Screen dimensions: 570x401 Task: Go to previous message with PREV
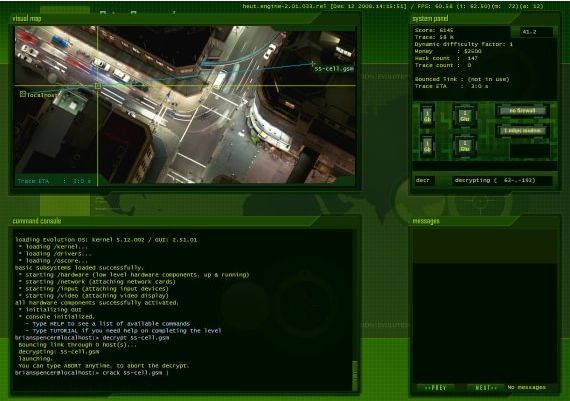pyautogui.click(x=435, y=388)
